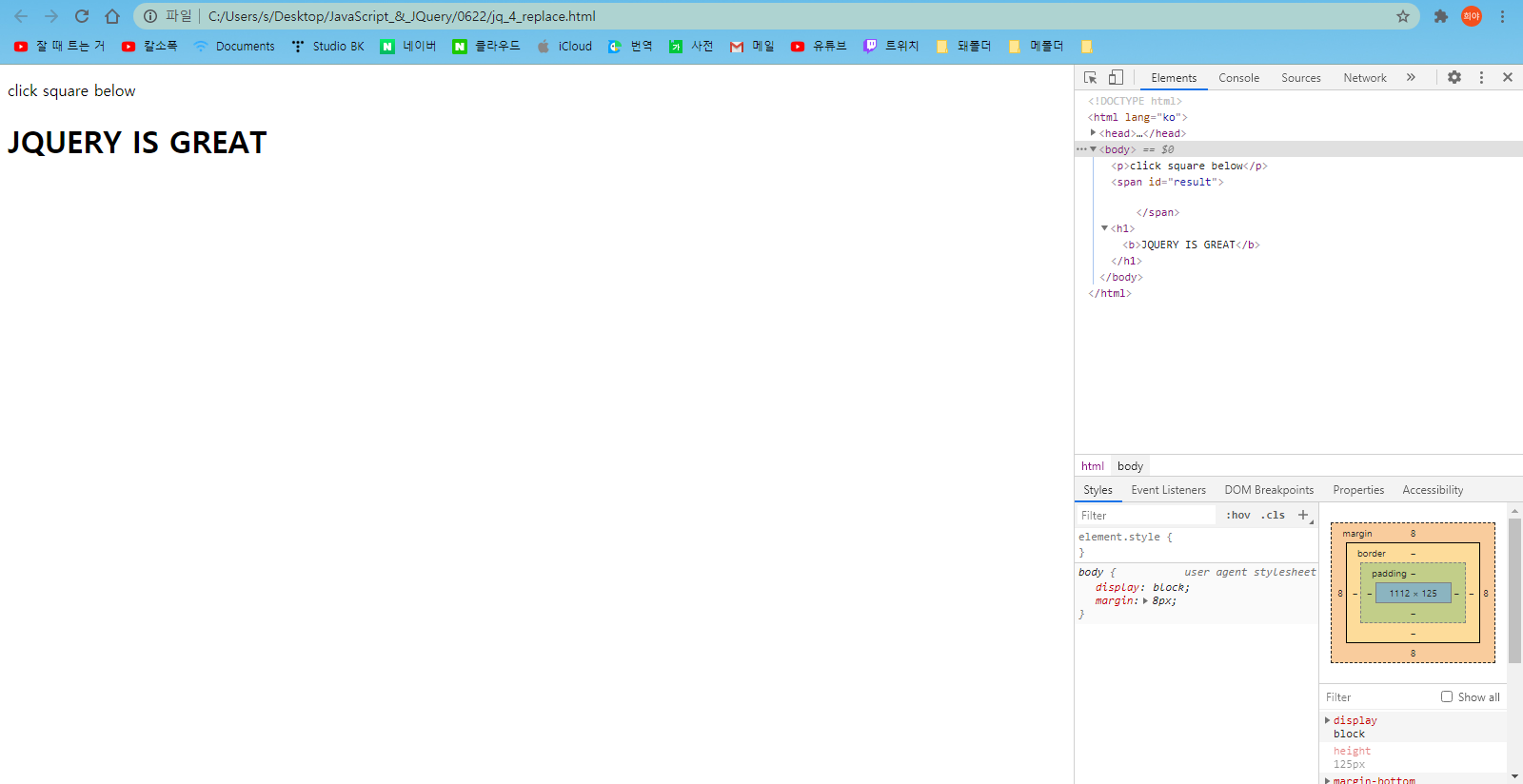Collapse the body node in DOM tree
The image size is (1523, 784).
[1093, 149]
